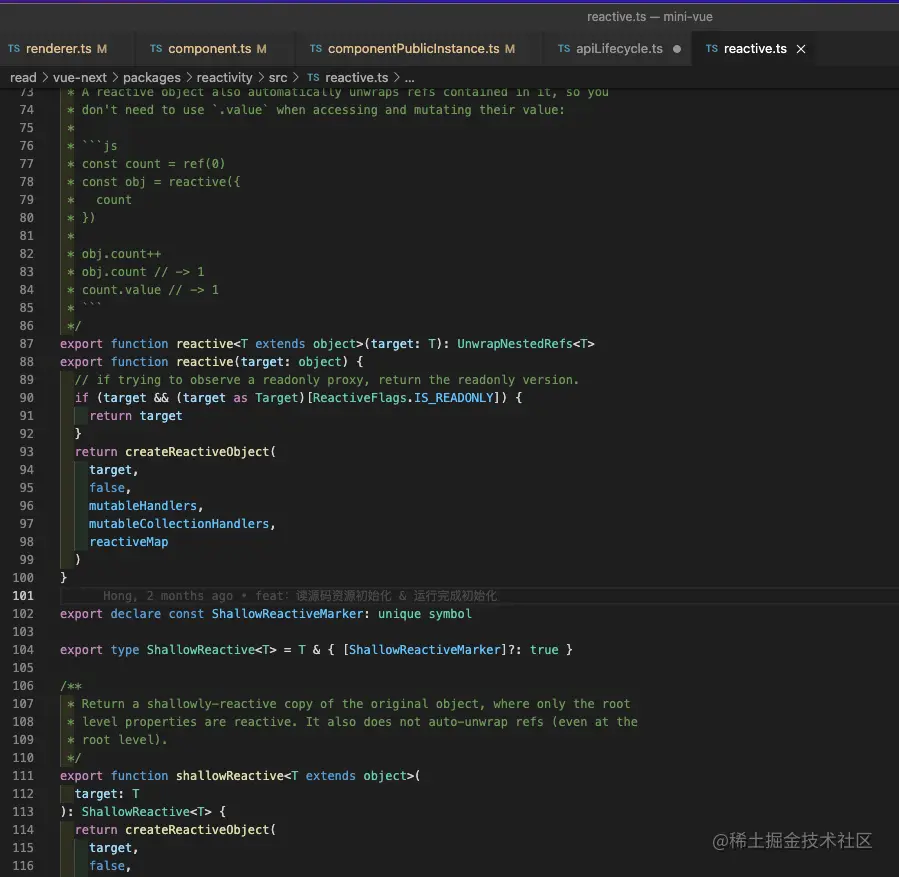Open the 'reactive.ts' breadcrumb segment
This screenshot has width=899, height=877.
point(357,77)
